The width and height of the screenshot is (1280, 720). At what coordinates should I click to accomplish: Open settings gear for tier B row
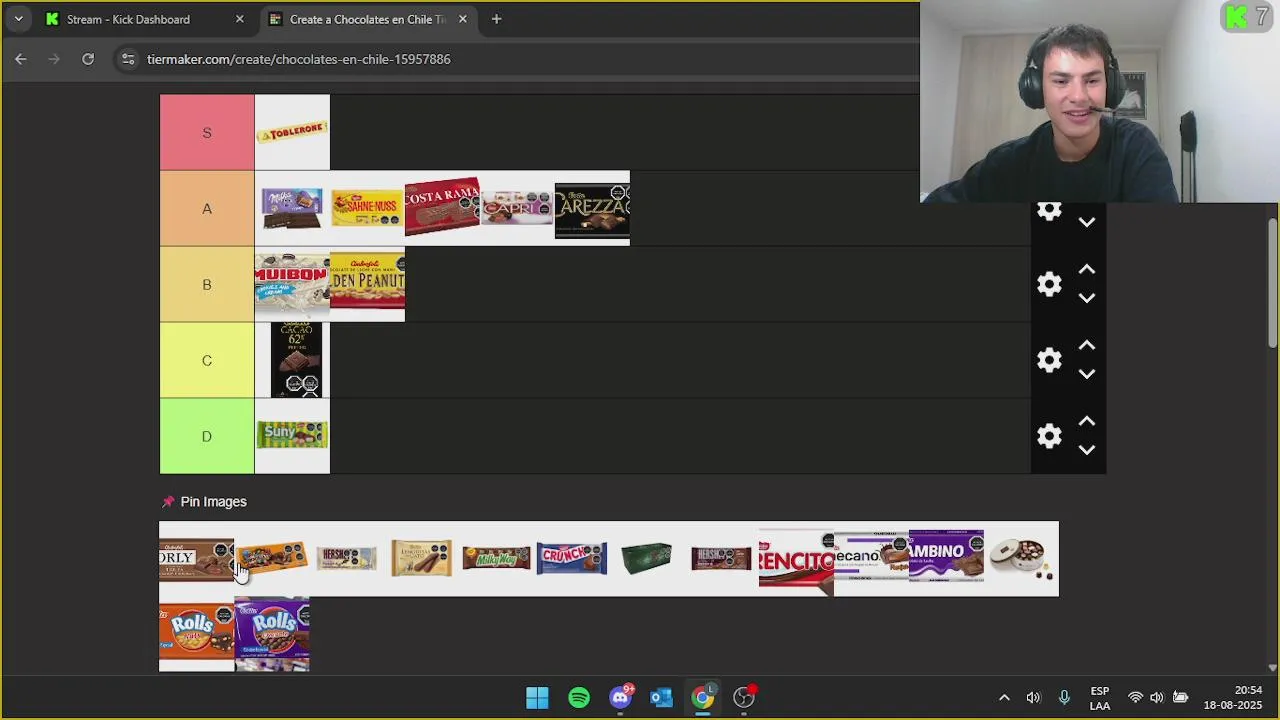[1049, 284]
